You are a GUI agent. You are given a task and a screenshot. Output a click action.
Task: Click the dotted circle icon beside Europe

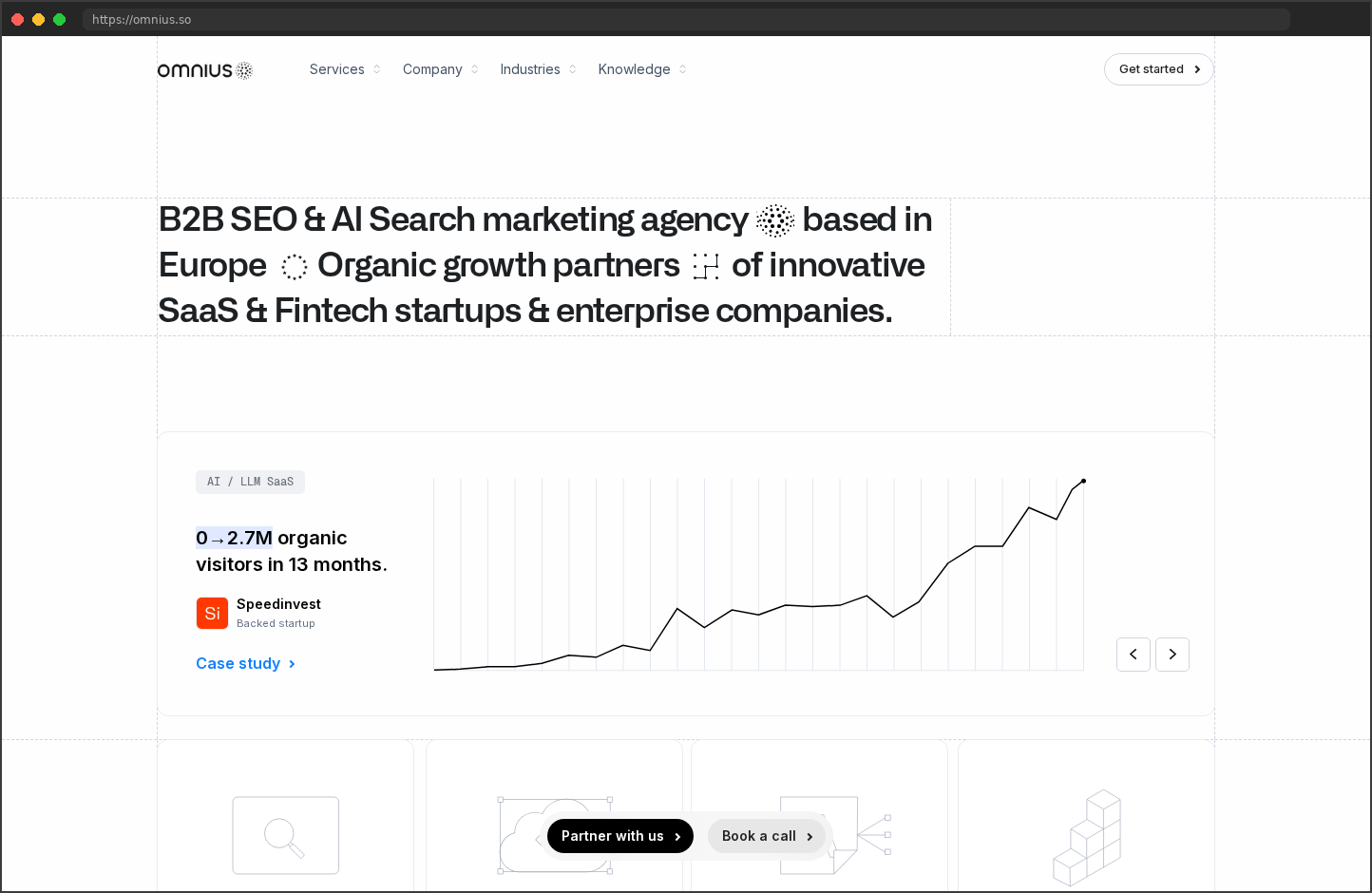click(x=295, y=267)
